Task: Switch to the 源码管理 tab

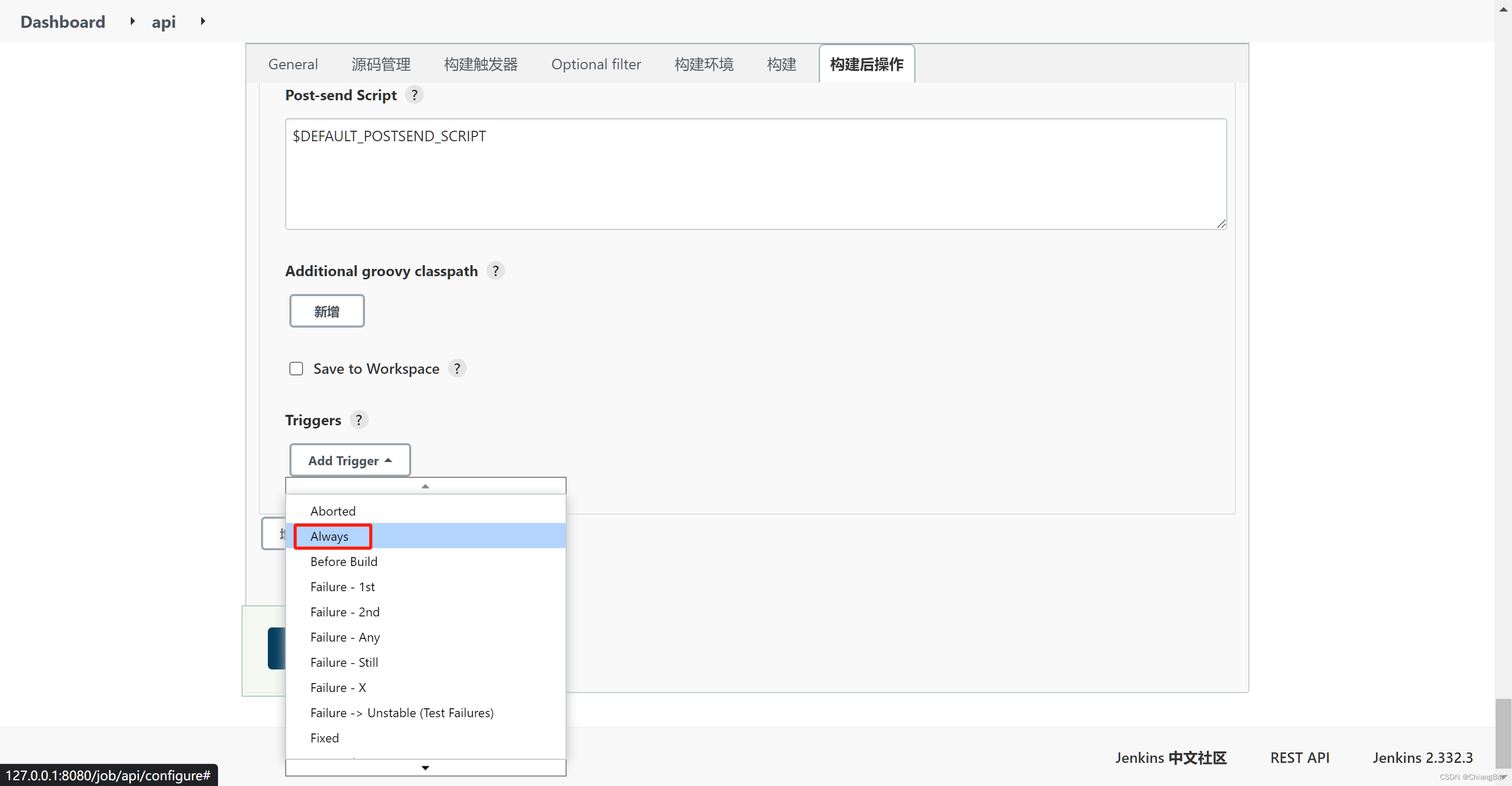Action: click(x=381, y=64)
